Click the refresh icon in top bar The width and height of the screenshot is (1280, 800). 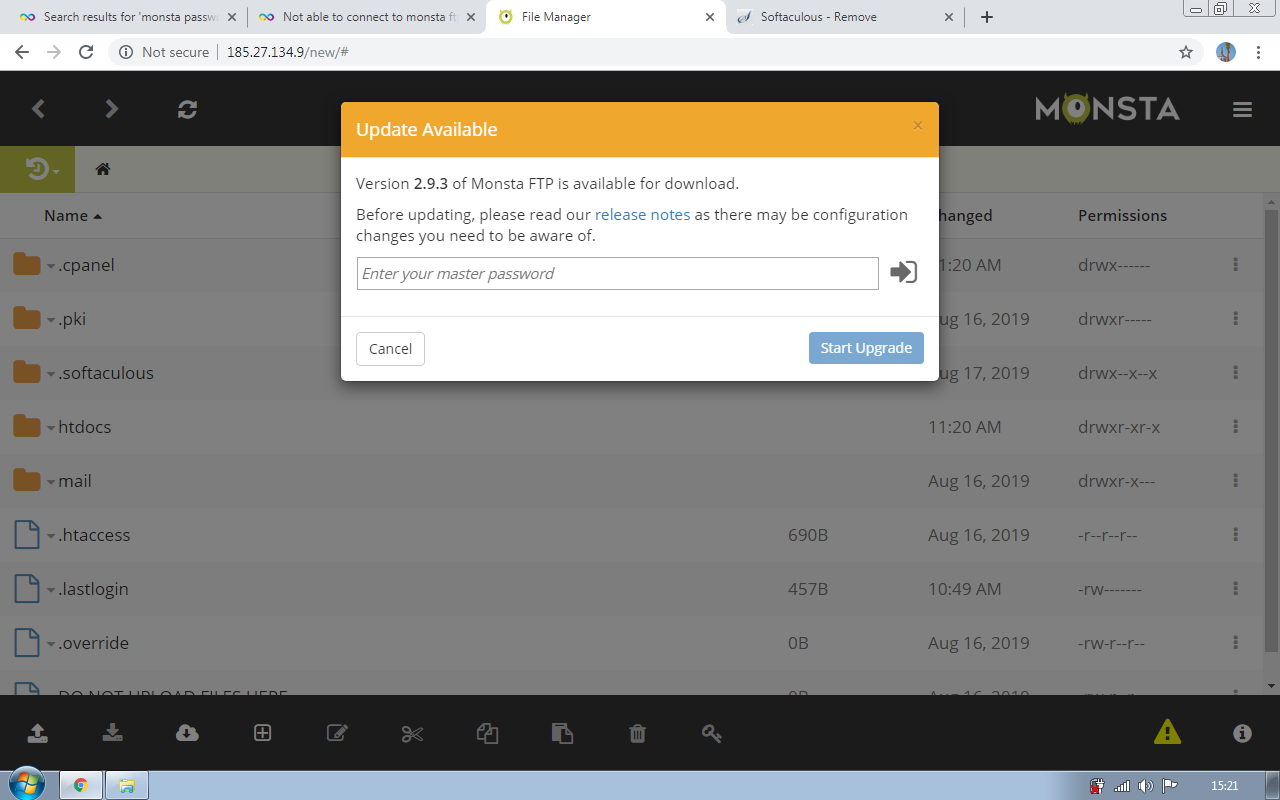[x=187, y=109]
